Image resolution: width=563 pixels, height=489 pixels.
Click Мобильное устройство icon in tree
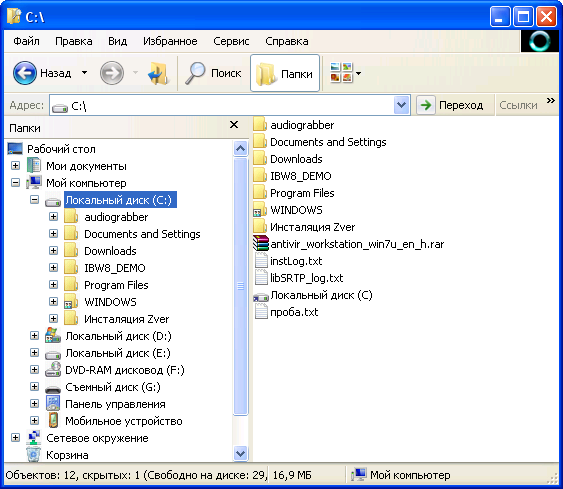point(53,420)
